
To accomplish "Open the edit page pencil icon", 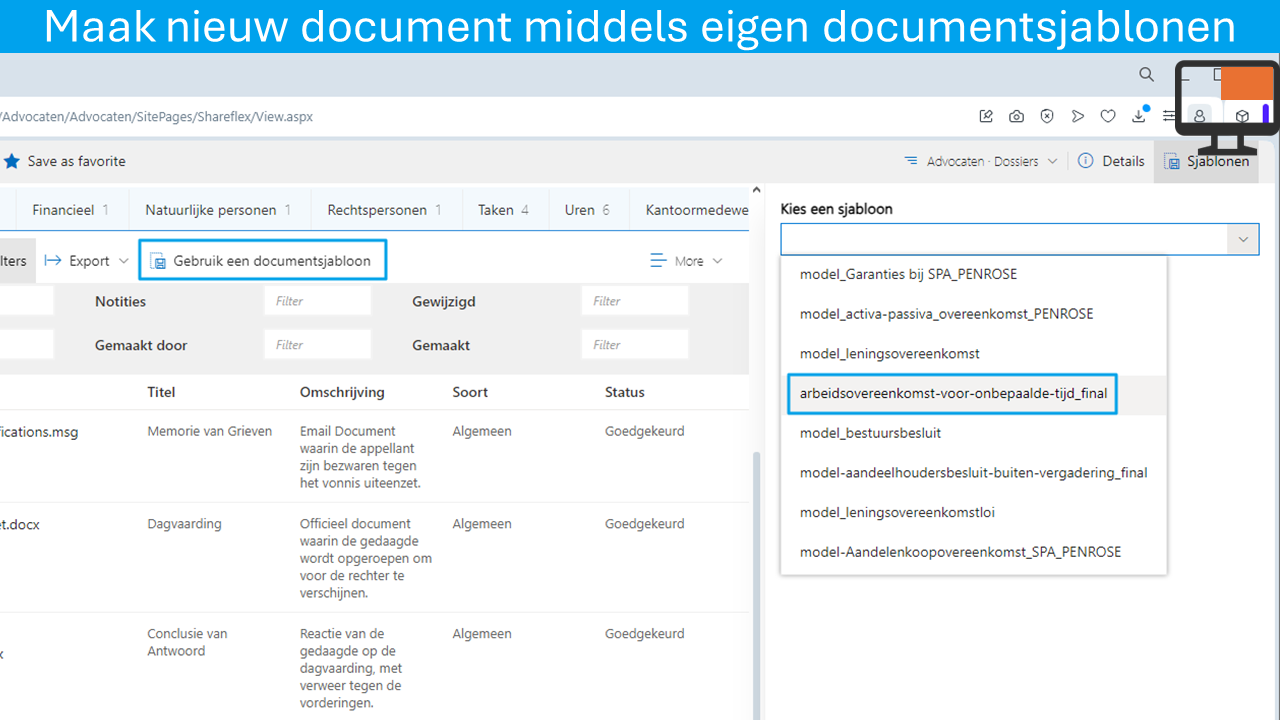I will [986, 116].
